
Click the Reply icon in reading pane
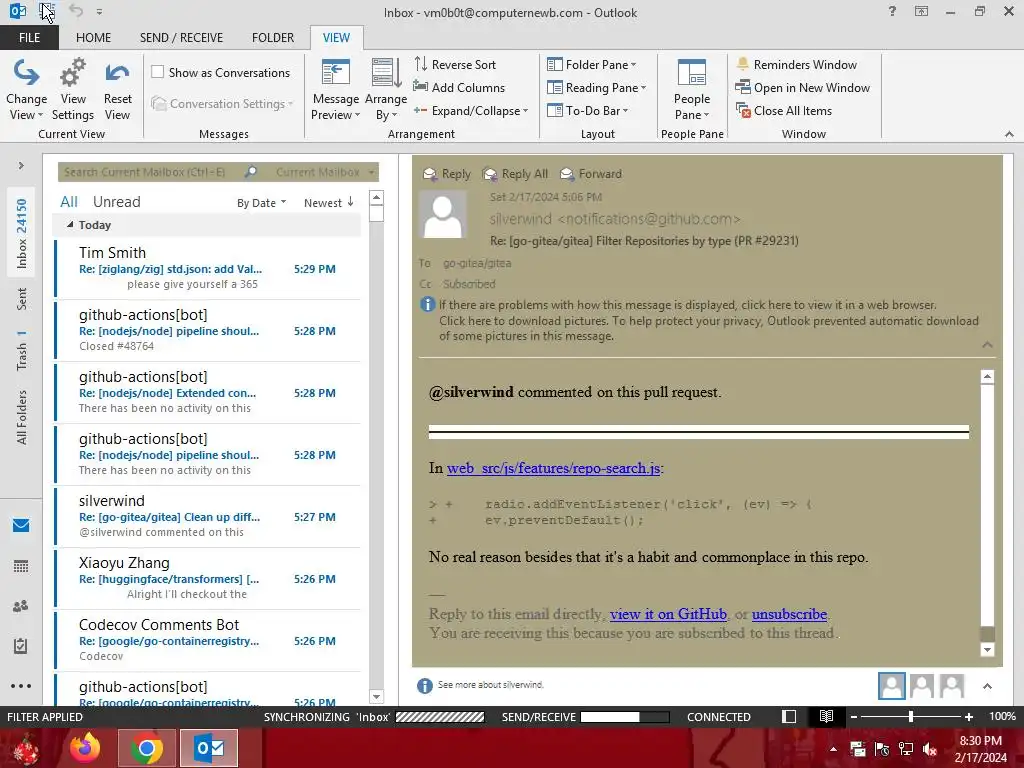point(430,174)
